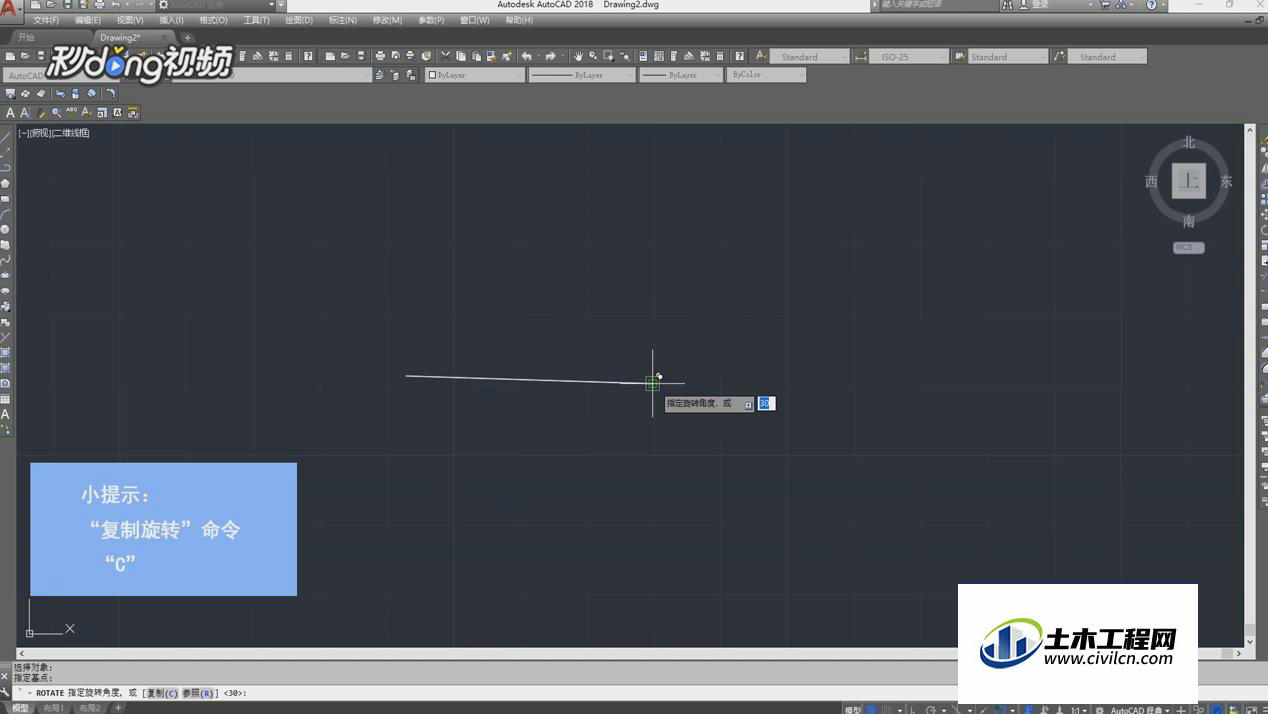Select the Hatch tool in draw toolbar

point(6,352)
